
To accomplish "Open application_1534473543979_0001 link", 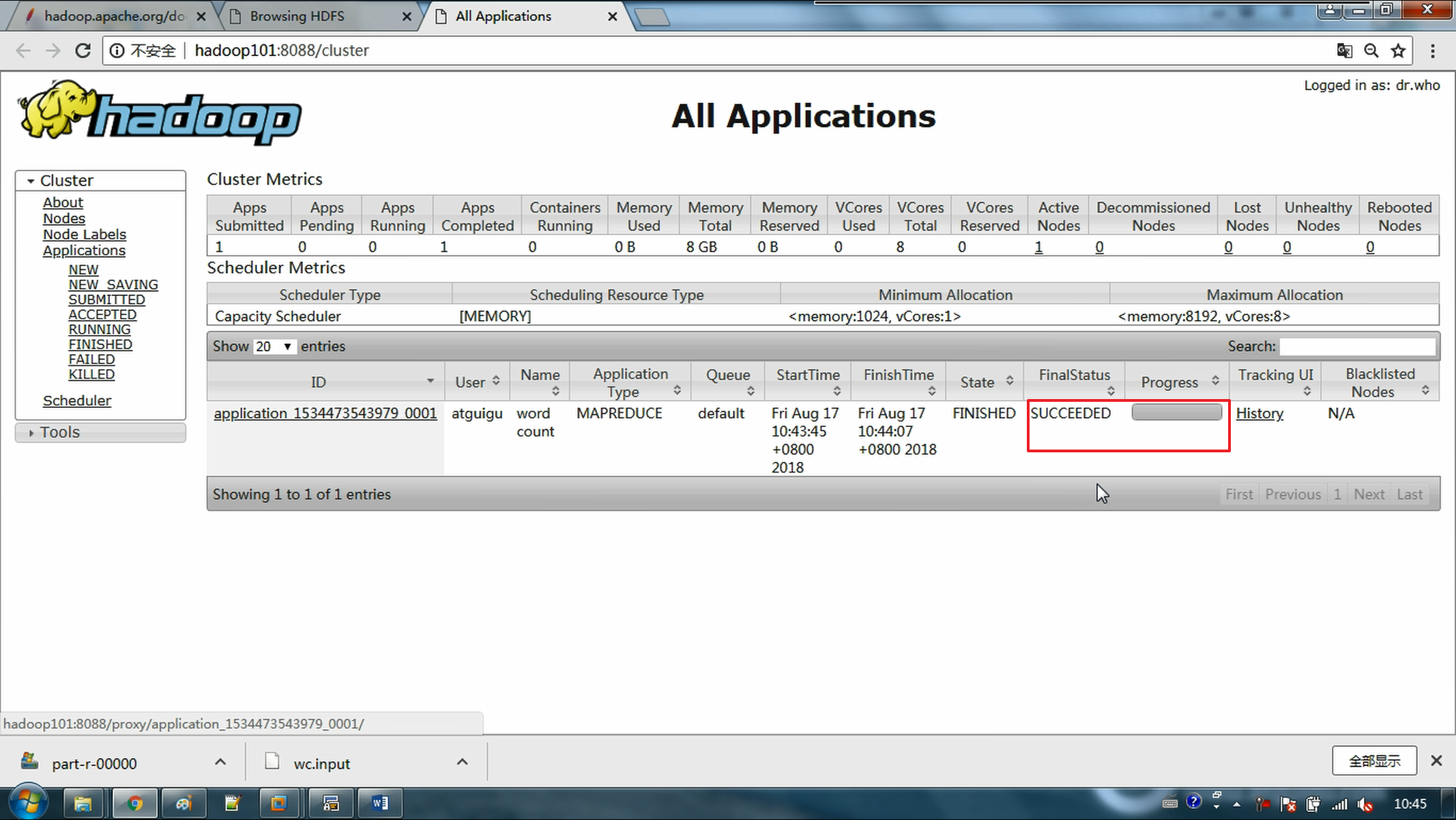I will (x=325, y=413).
